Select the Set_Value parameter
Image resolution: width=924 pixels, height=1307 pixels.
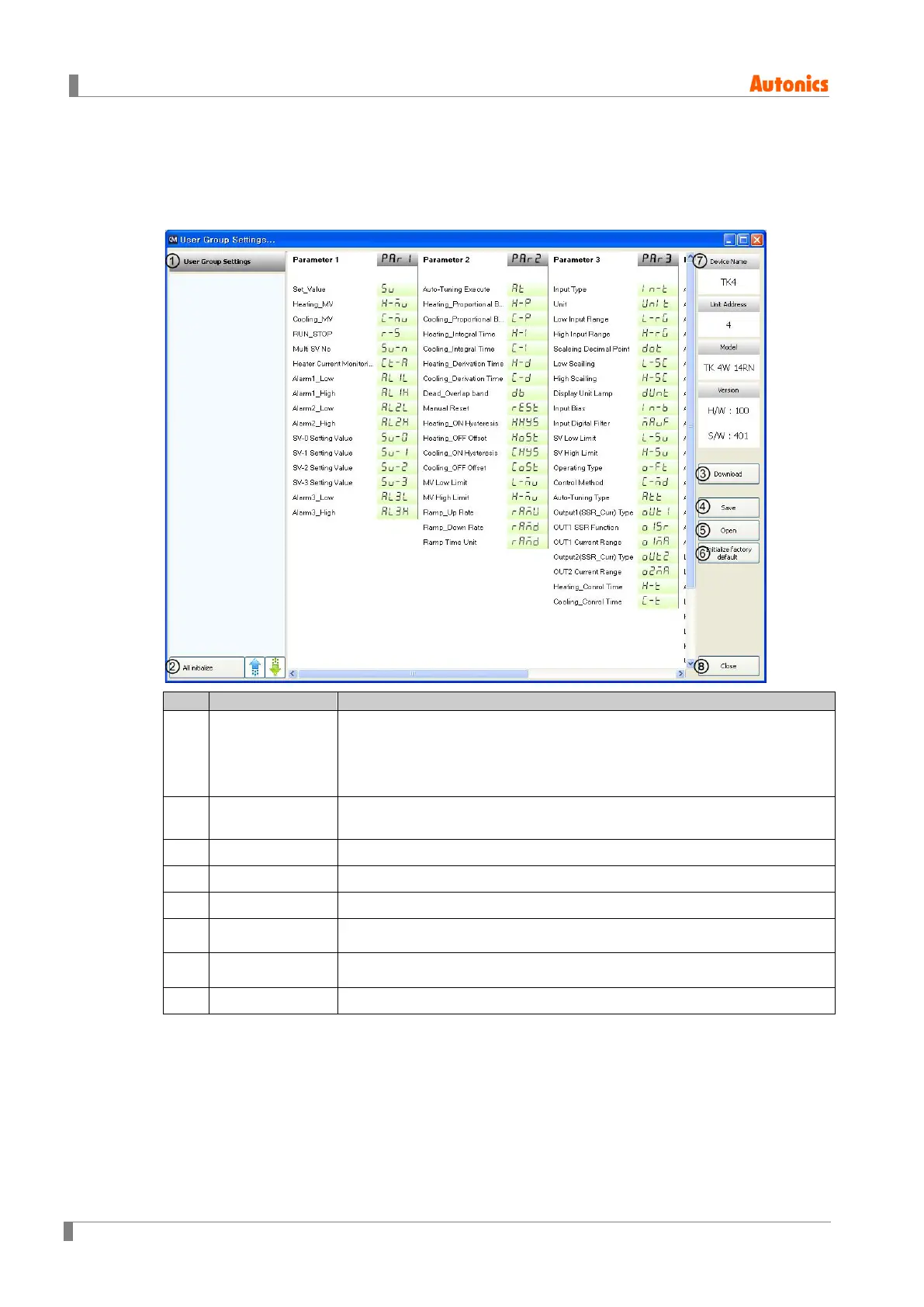point(309,289)
